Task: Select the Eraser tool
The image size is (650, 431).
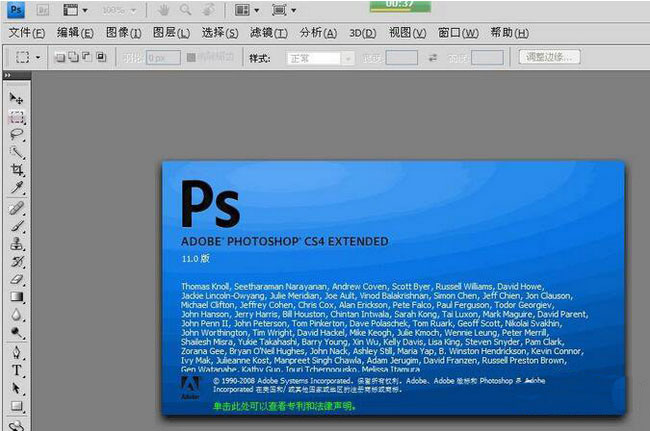Action: click(17, 279)
